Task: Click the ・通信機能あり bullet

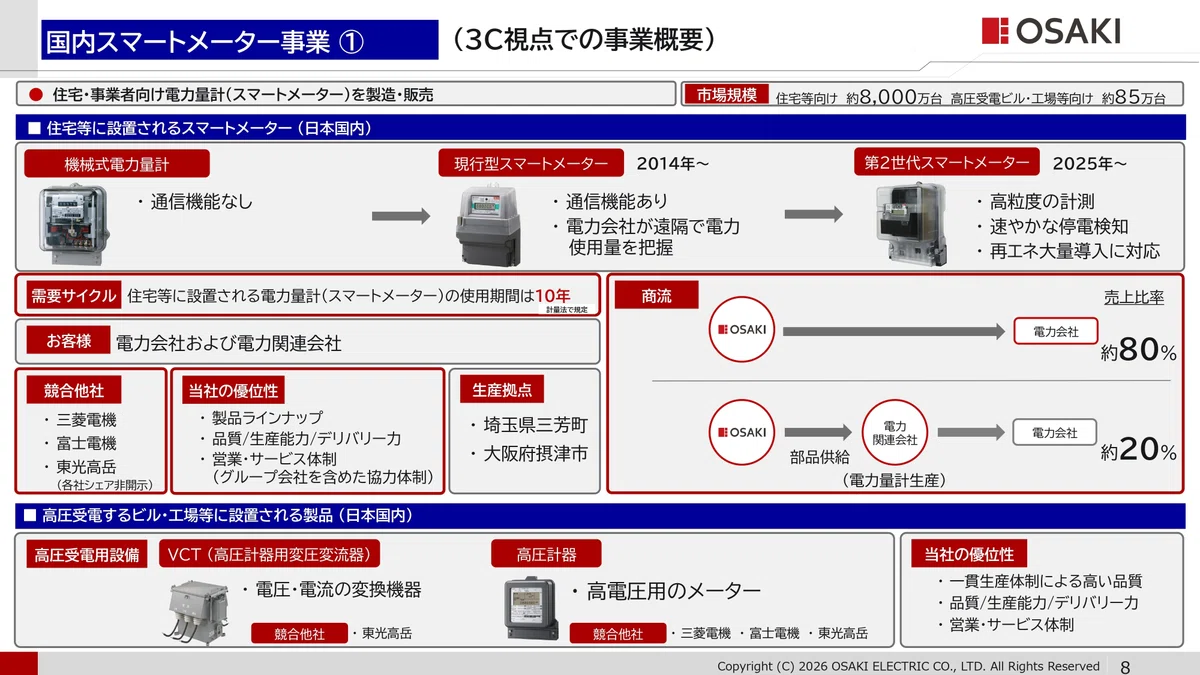Action: tap(610, 202)
